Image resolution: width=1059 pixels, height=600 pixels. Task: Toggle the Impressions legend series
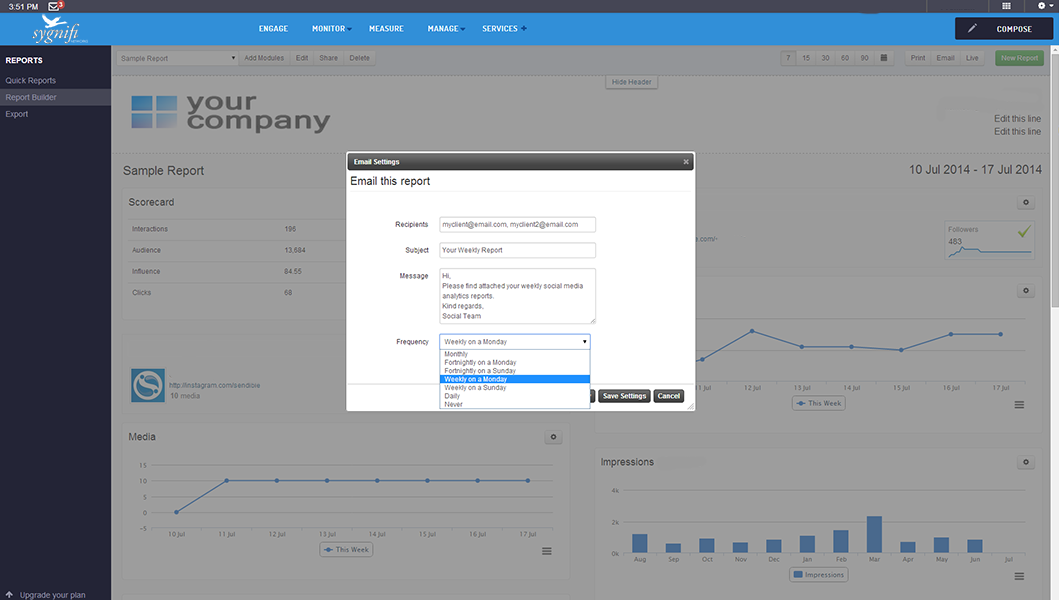pos(818,575)
